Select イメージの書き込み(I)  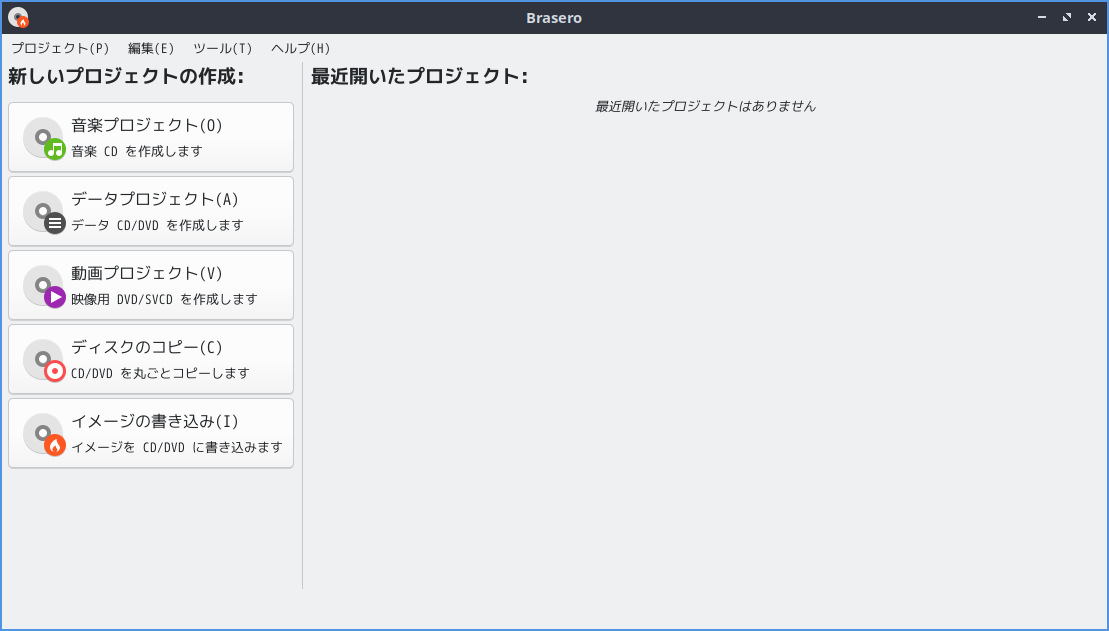151,433
